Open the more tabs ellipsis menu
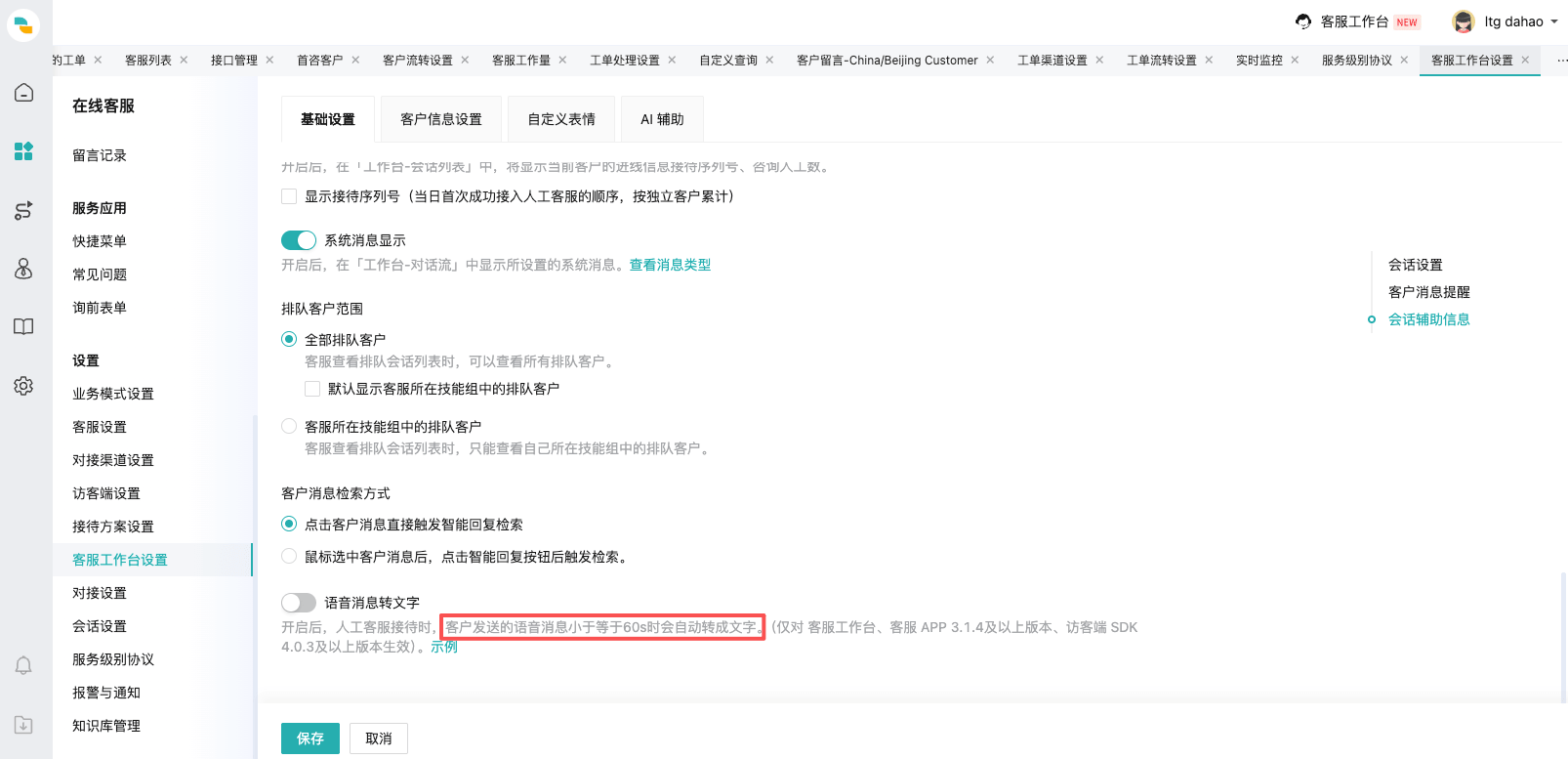 (x=1561, y=61)
